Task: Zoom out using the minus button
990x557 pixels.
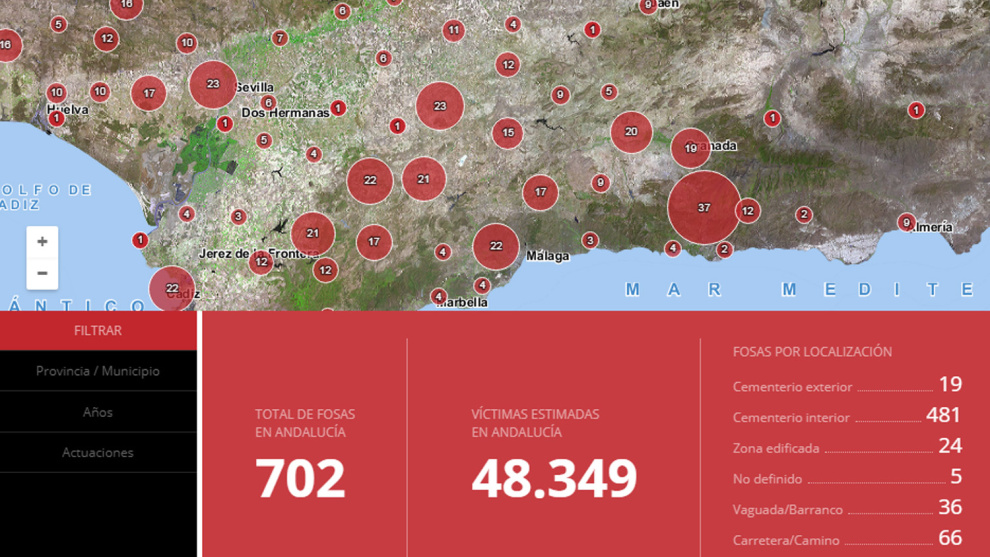Action: 42,273
